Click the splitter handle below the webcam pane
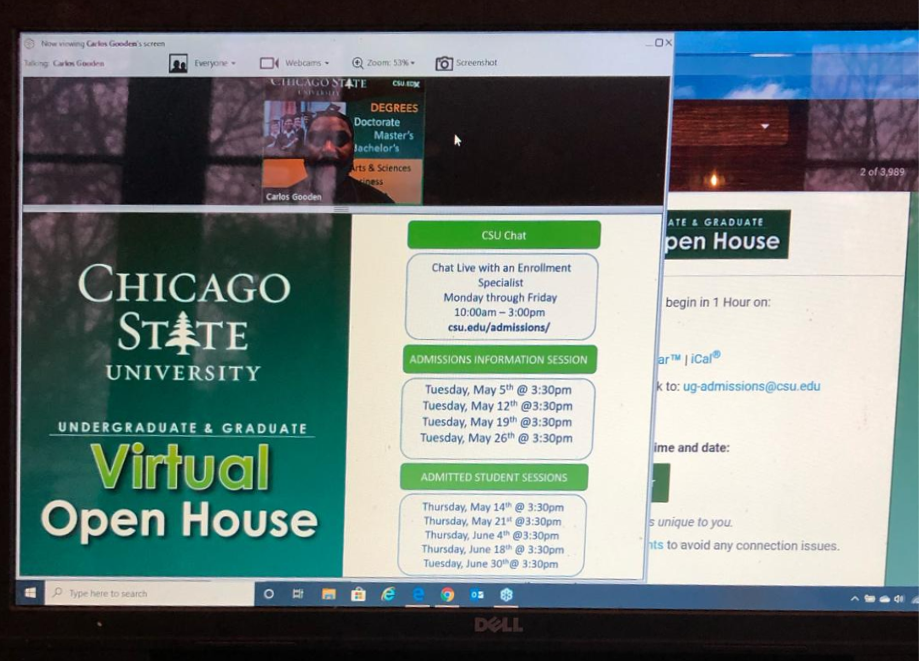 pyautogui.click(x=342, y=209)
